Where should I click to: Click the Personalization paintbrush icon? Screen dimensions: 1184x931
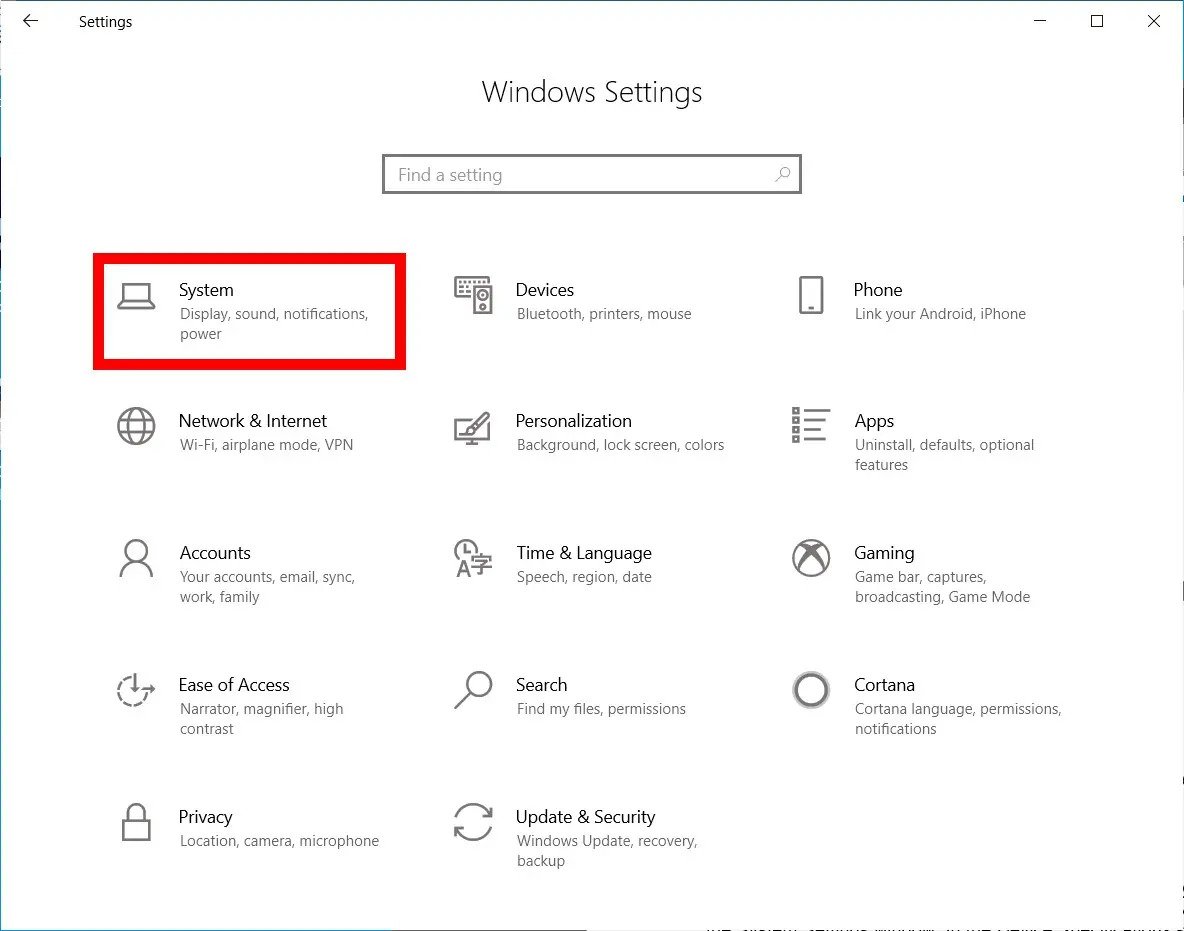[473, 427]
